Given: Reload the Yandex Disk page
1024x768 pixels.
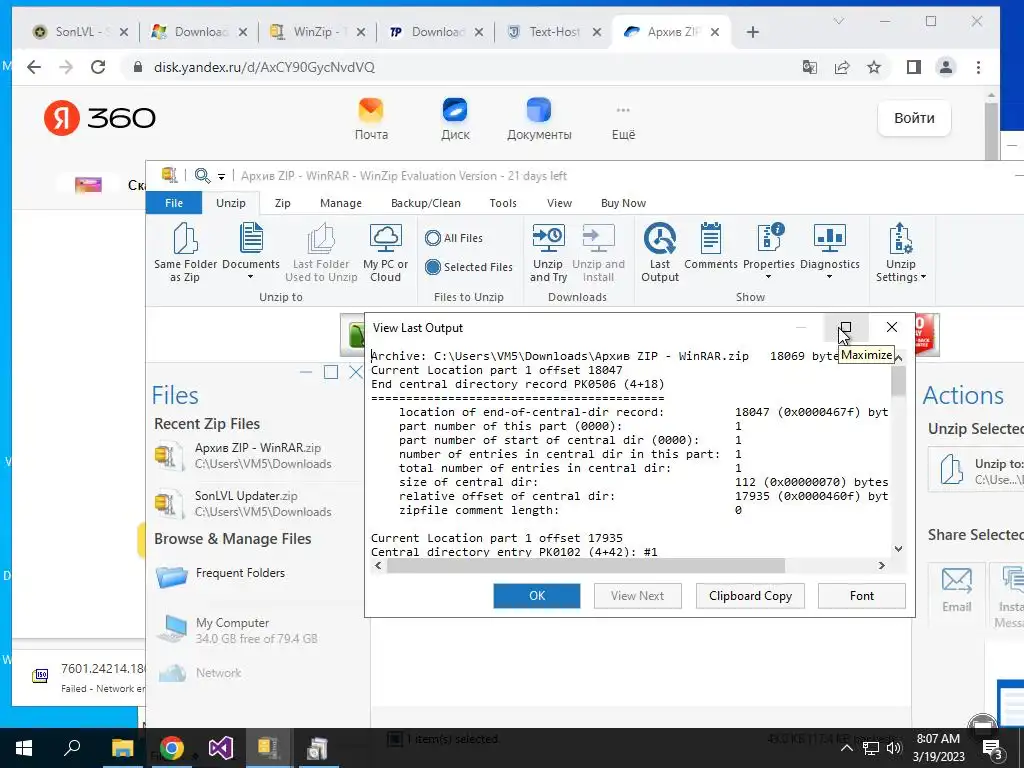Looking at the screenshot, I should (x=98, y=67).
